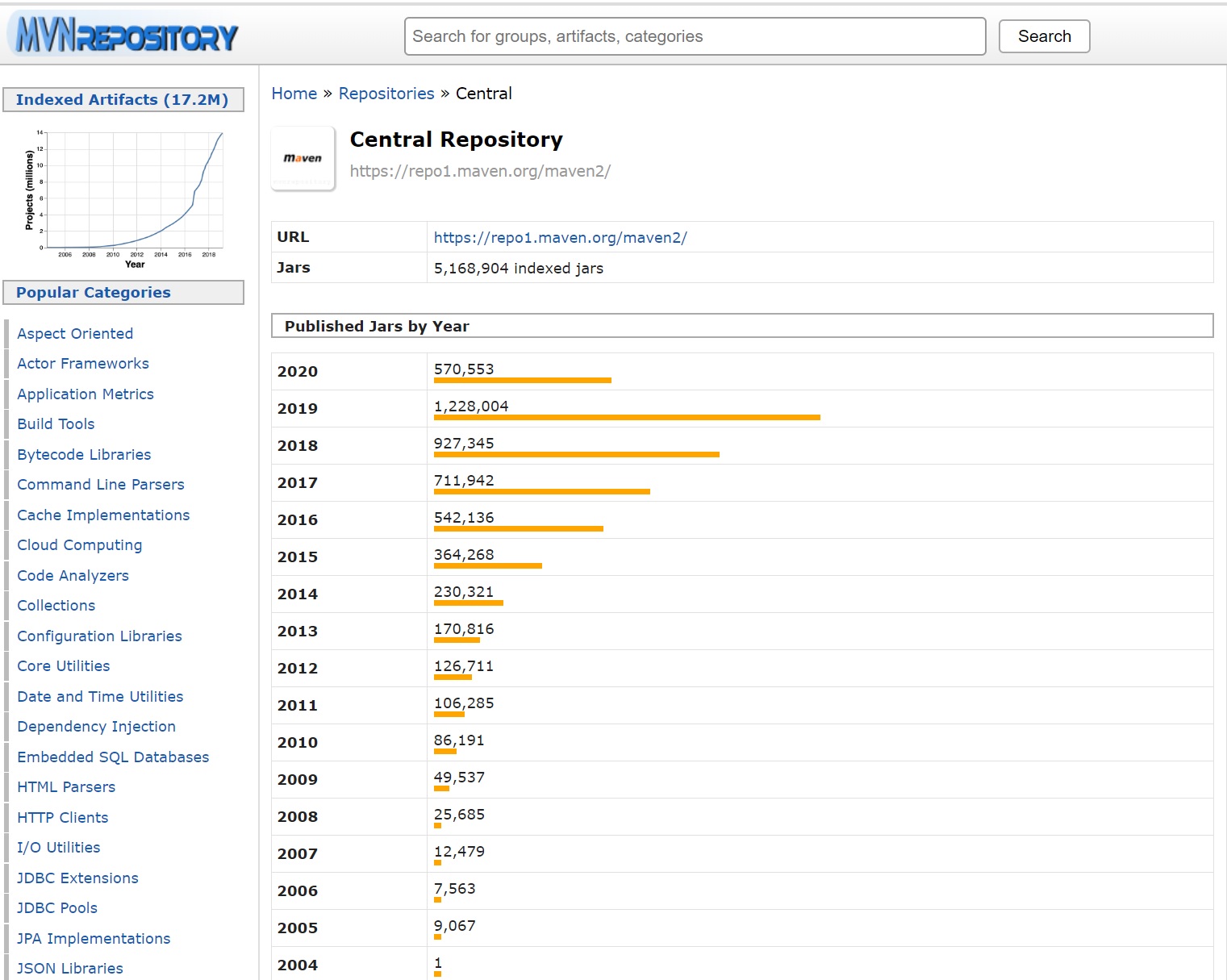Click the Indexed Artifacts (17.2M) header
This screenshot has width=1227, height=980.
(123, 100)
